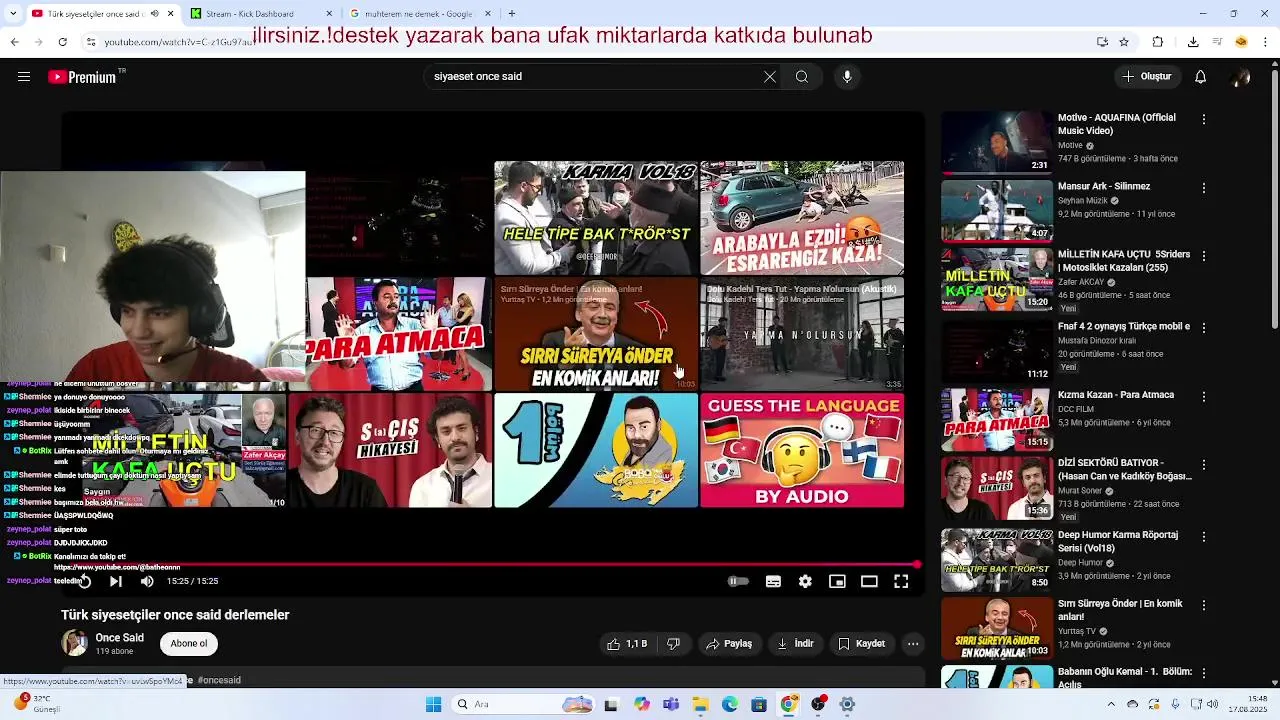Open options for MİLLETİN KAFA UÇTU video
1280x720 pixels.
coord(1204,256)
